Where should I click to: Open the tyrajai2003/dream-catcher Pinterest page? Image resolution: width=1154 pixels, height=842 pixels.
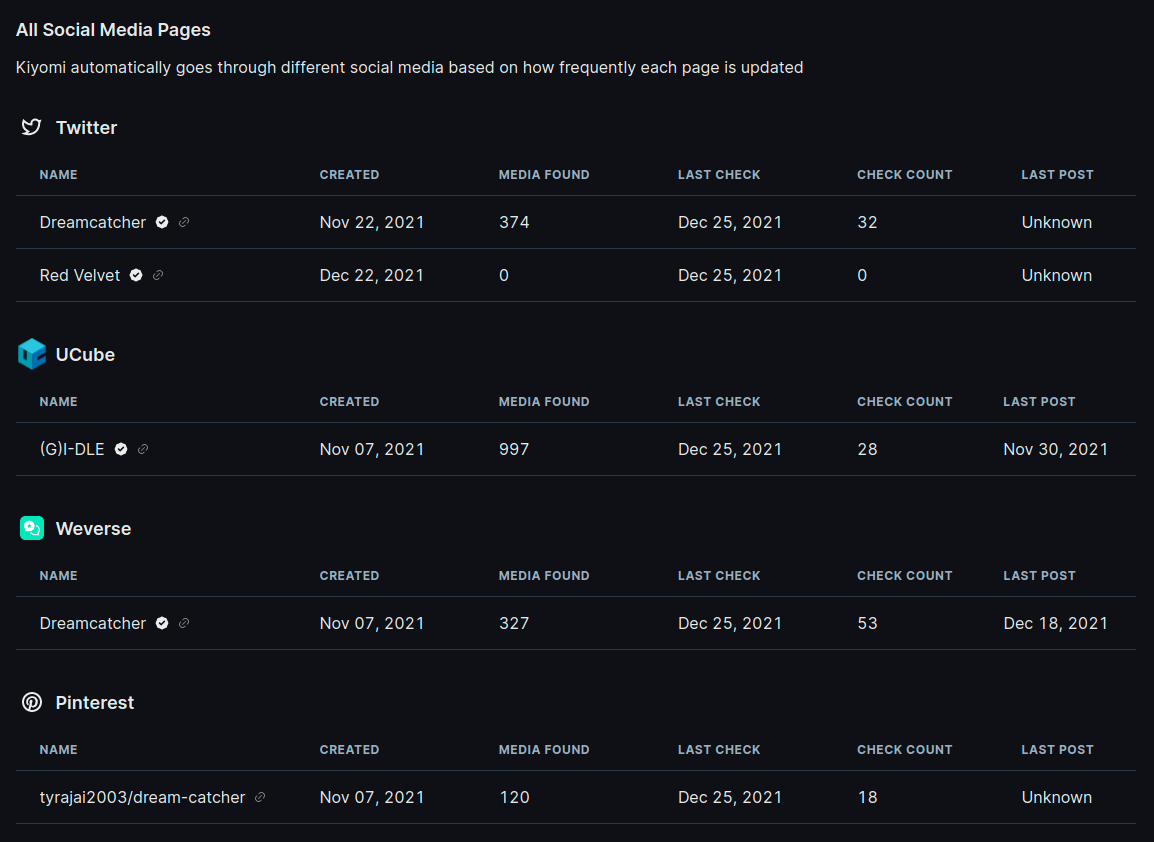(x=142, y=797)
